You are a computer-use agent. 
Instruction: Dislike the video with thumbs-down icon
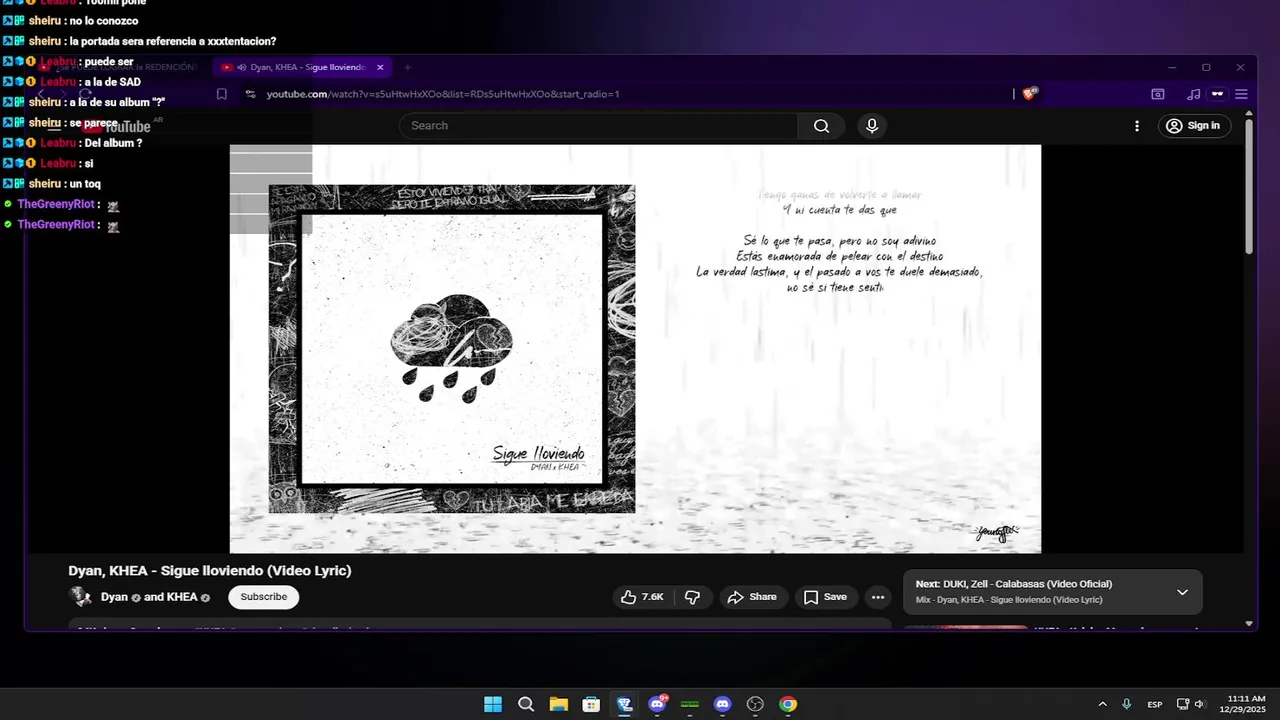692,597
